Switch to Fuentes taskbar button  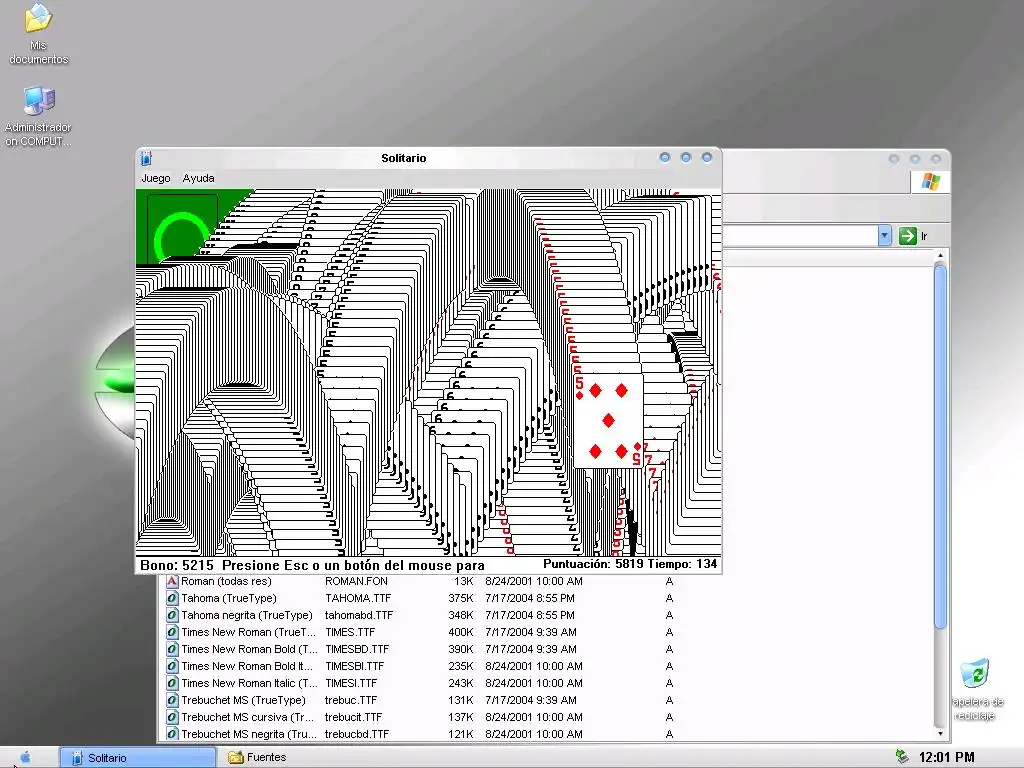[x=257, y=758]
